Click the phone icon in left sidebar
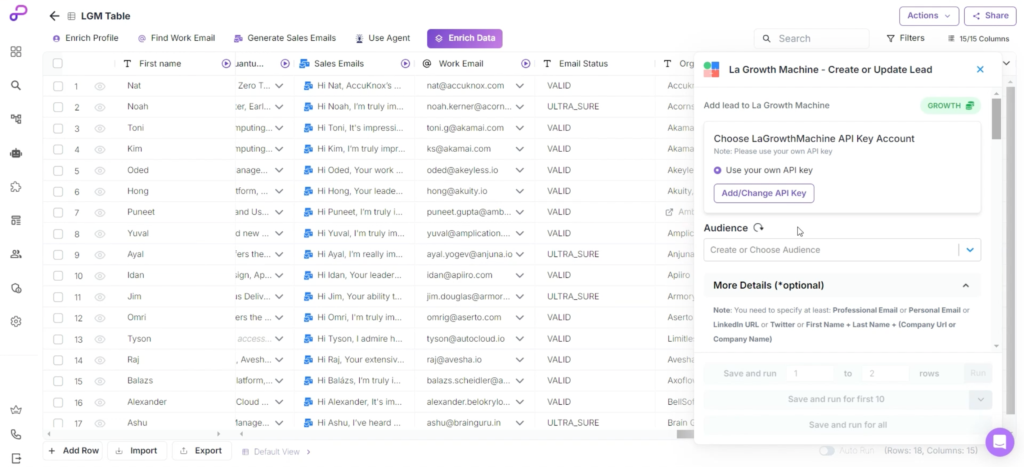This screenshot has width=1024, height=467. pos(16,434)
